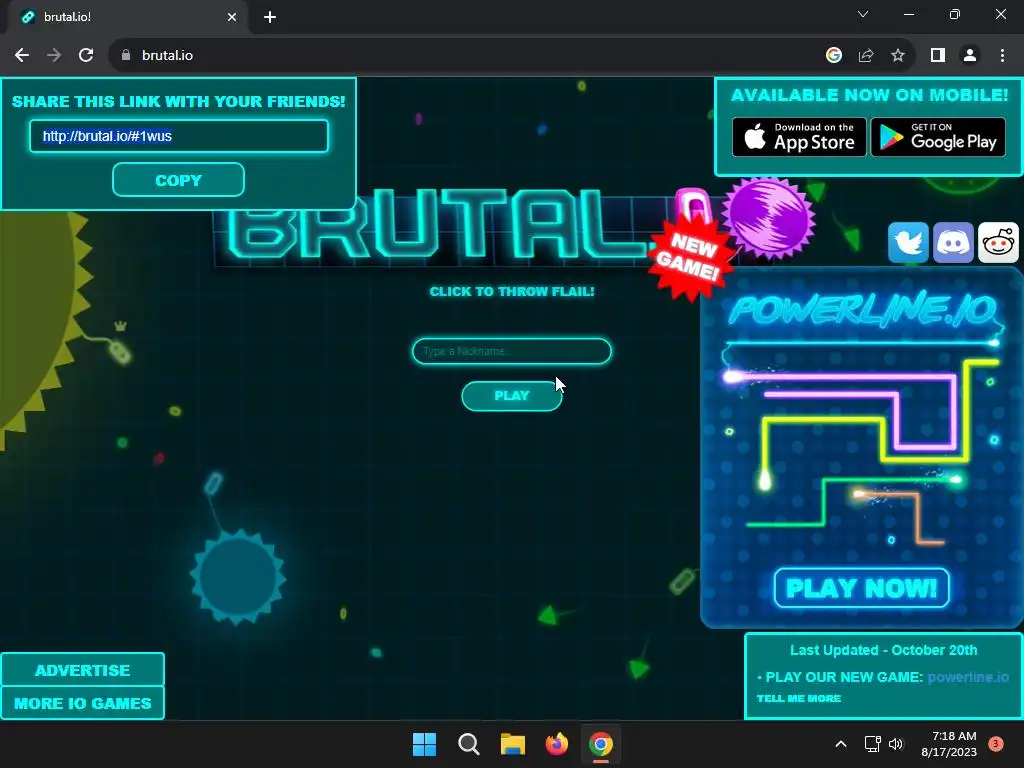This screenshot has height=768, width=1024.
Task: Open File Explorer from taskbar
Action: (513, 744)
